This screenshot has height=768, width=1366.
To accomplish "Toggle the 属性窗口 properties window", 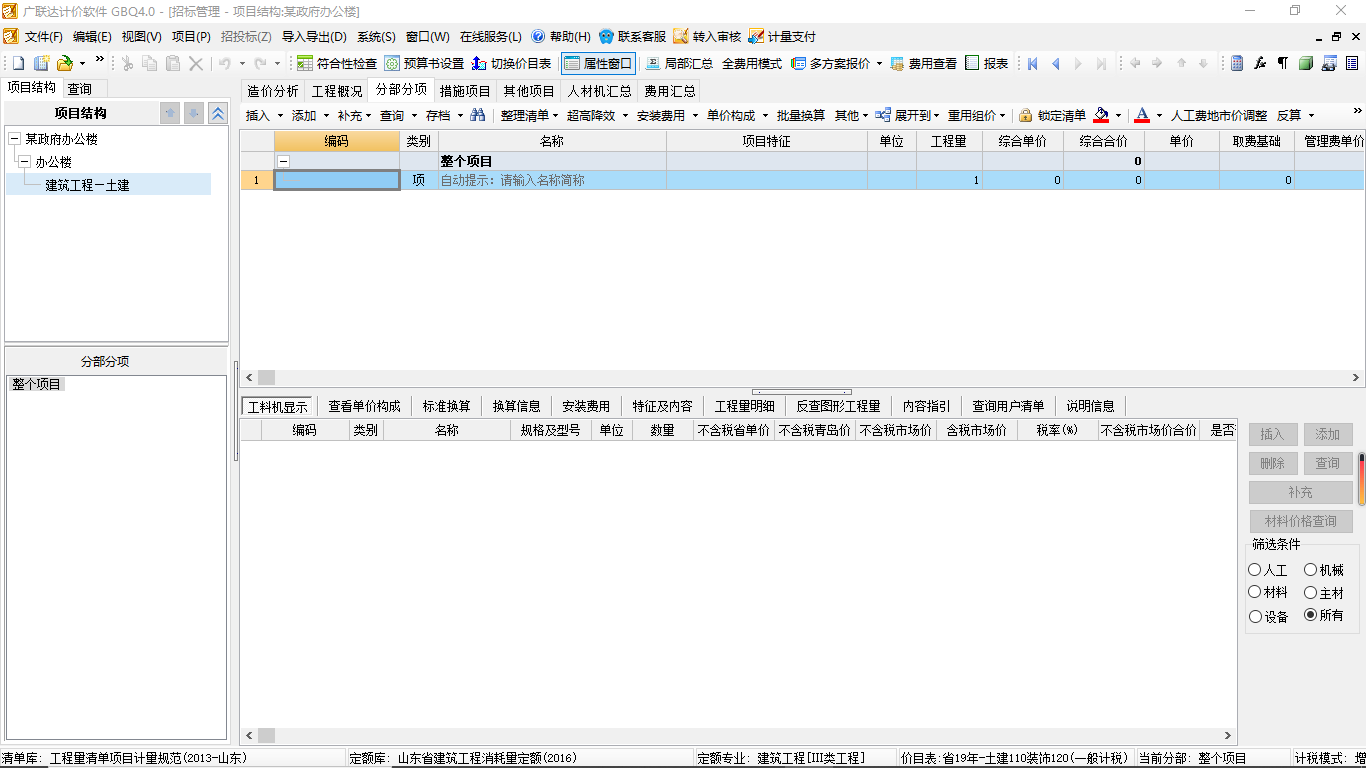I will 598,63.
